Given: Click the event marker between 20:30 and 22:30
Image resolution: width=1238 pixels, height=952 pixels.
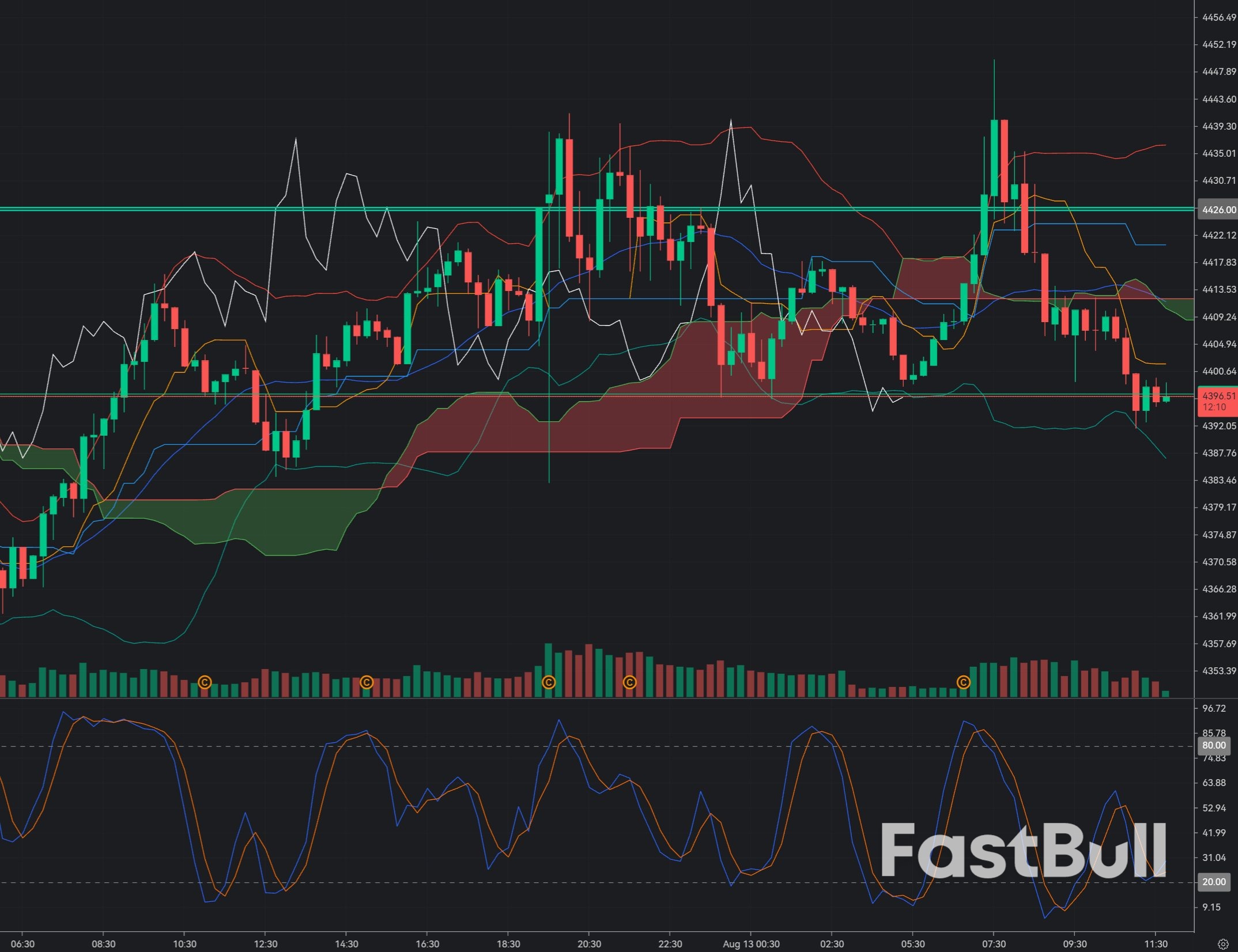Looking at the screenshot, I should coord(630,682).
